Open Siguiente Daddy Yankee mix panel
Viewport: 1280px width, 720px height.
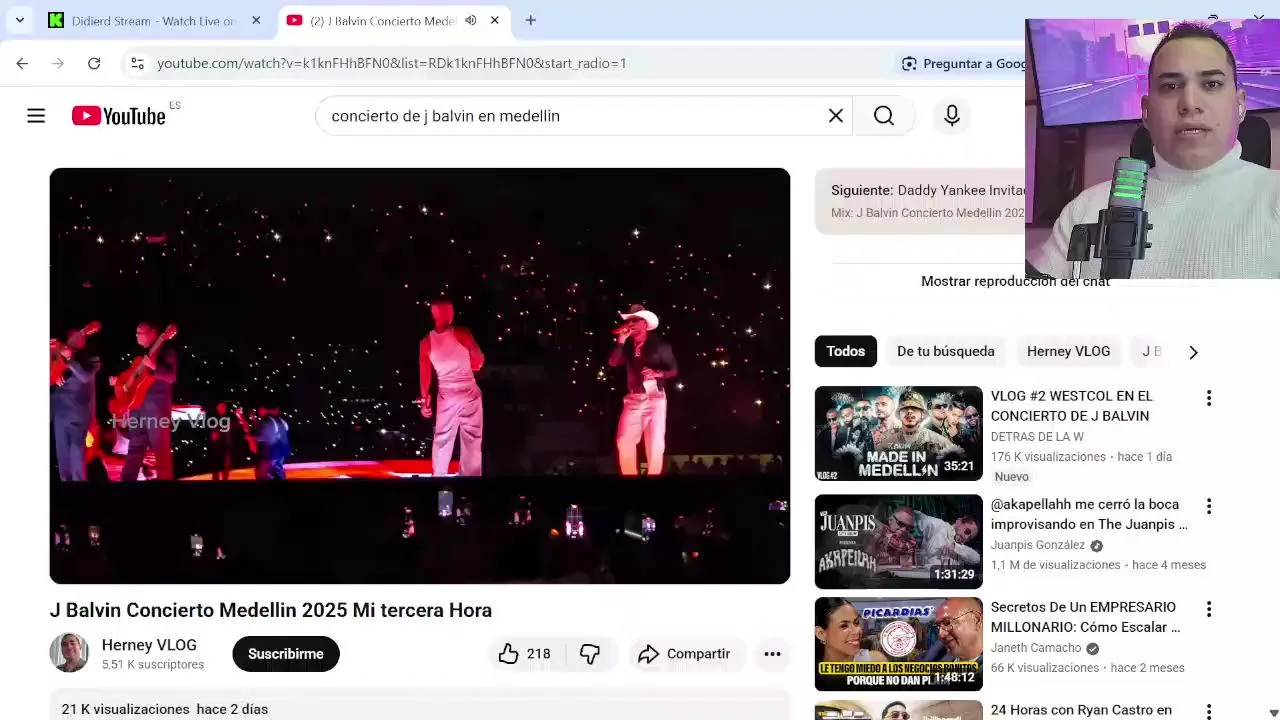tap(920, 201)
